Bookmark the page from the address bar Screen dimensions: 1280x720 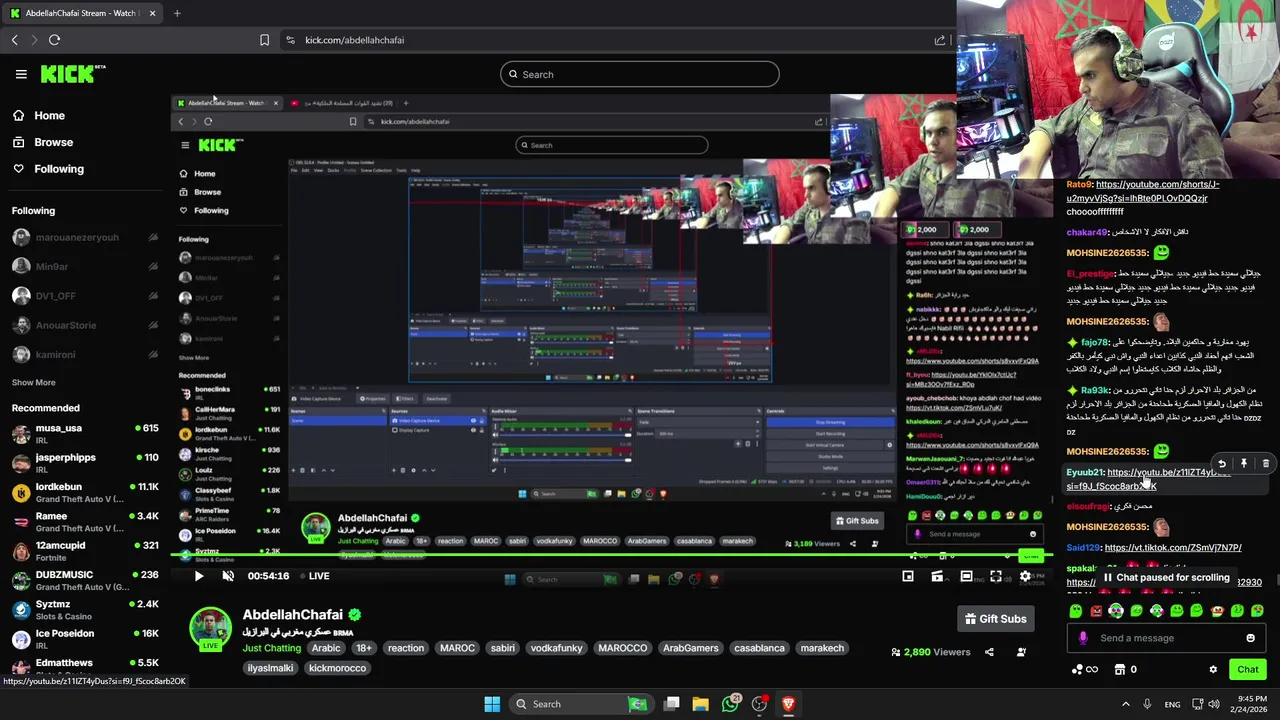264,40
